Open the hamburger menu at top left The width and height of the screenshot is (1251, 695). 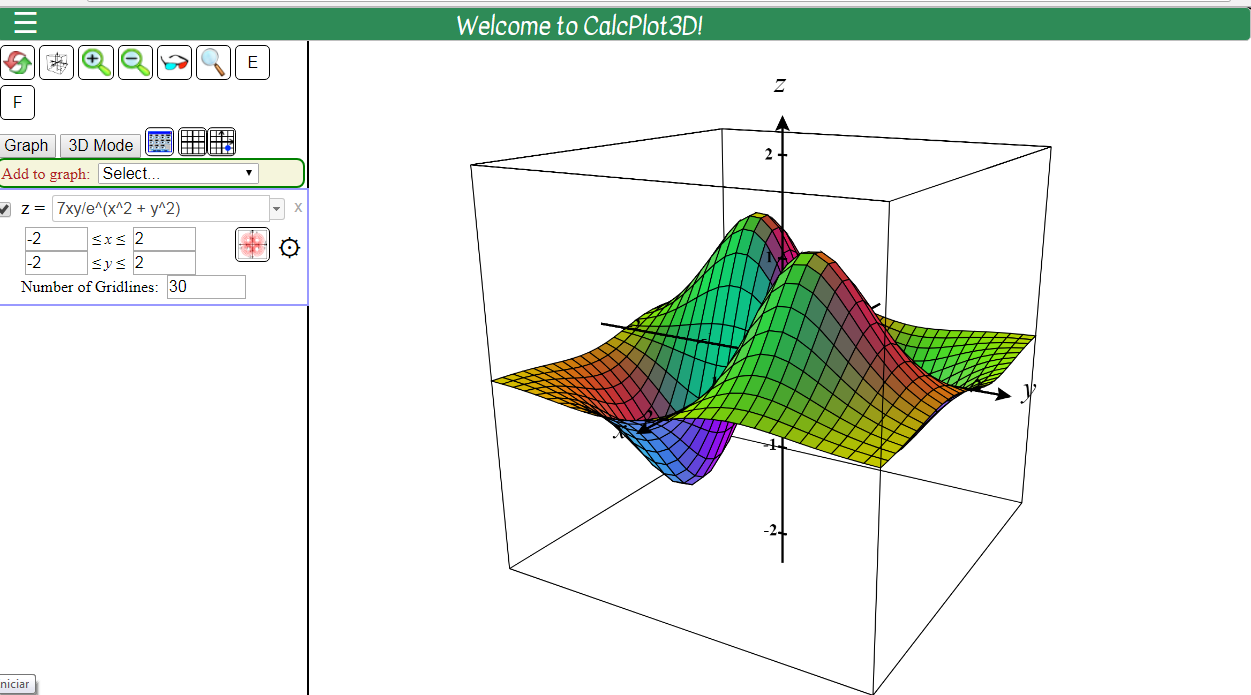(26, 22)
